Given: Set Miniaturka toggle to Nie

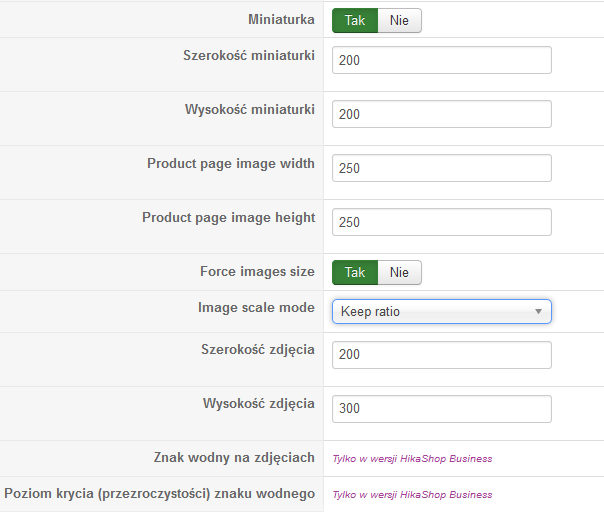Looking at the screenshot, I should (x=400, y=20).
